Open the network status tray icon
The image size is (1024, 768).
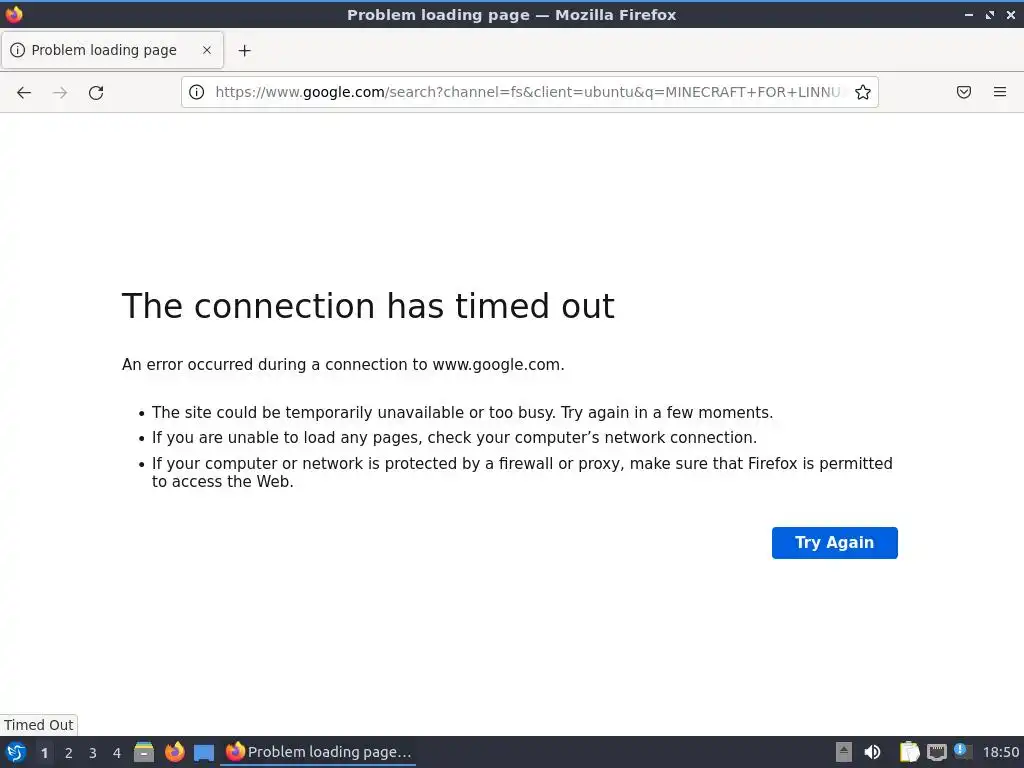[936, 752]
